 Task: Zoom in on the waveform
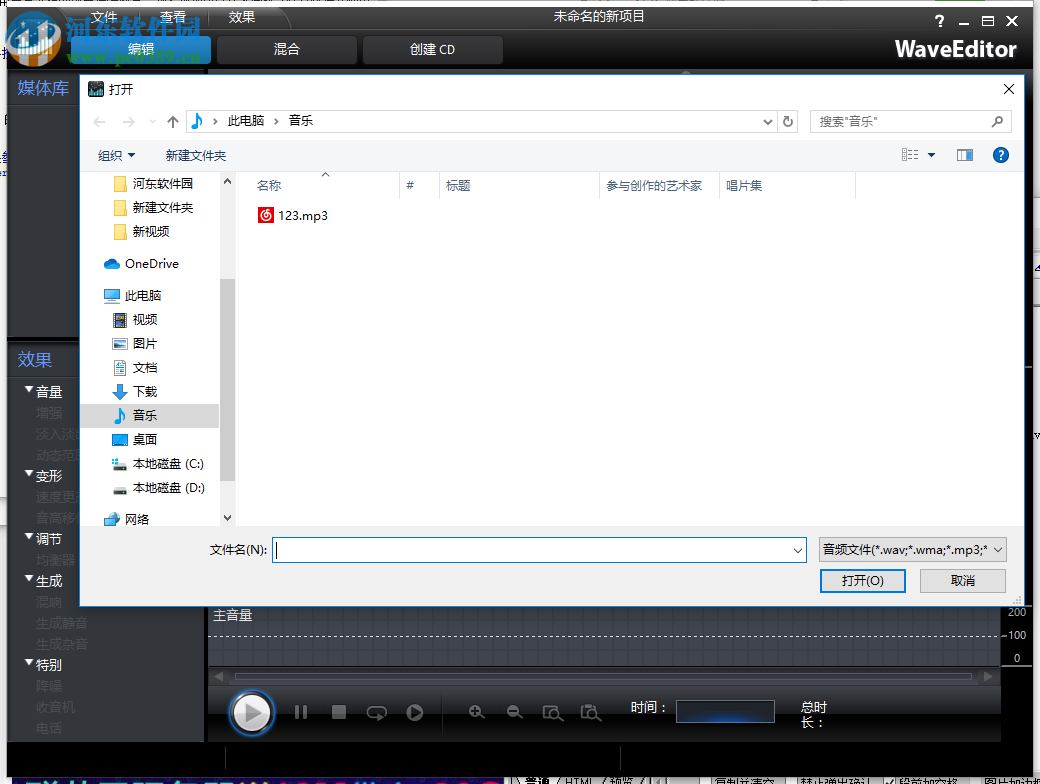coord(476,712)
